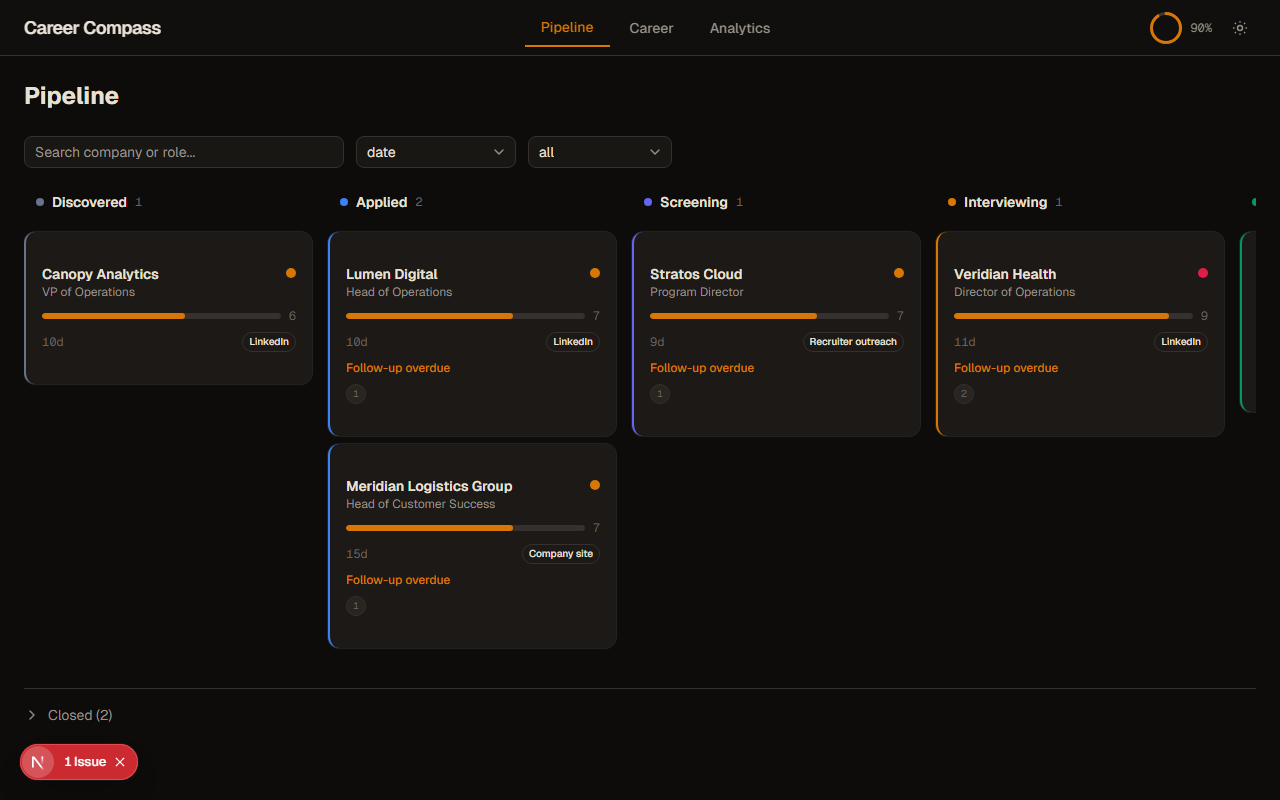
Task: Click the LinkedIn tag on Canopy Analytics
Action: 269,342
